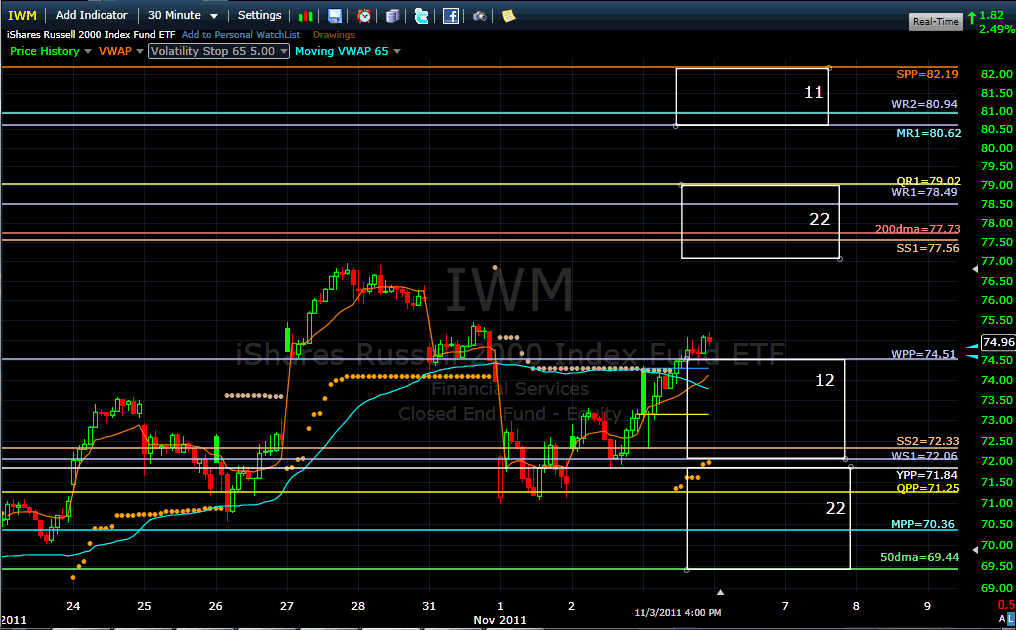Image resolution: width=1016 pixels, height=630 pixels.
Task: Click the IWM ticker symbol
Action: 22,16
